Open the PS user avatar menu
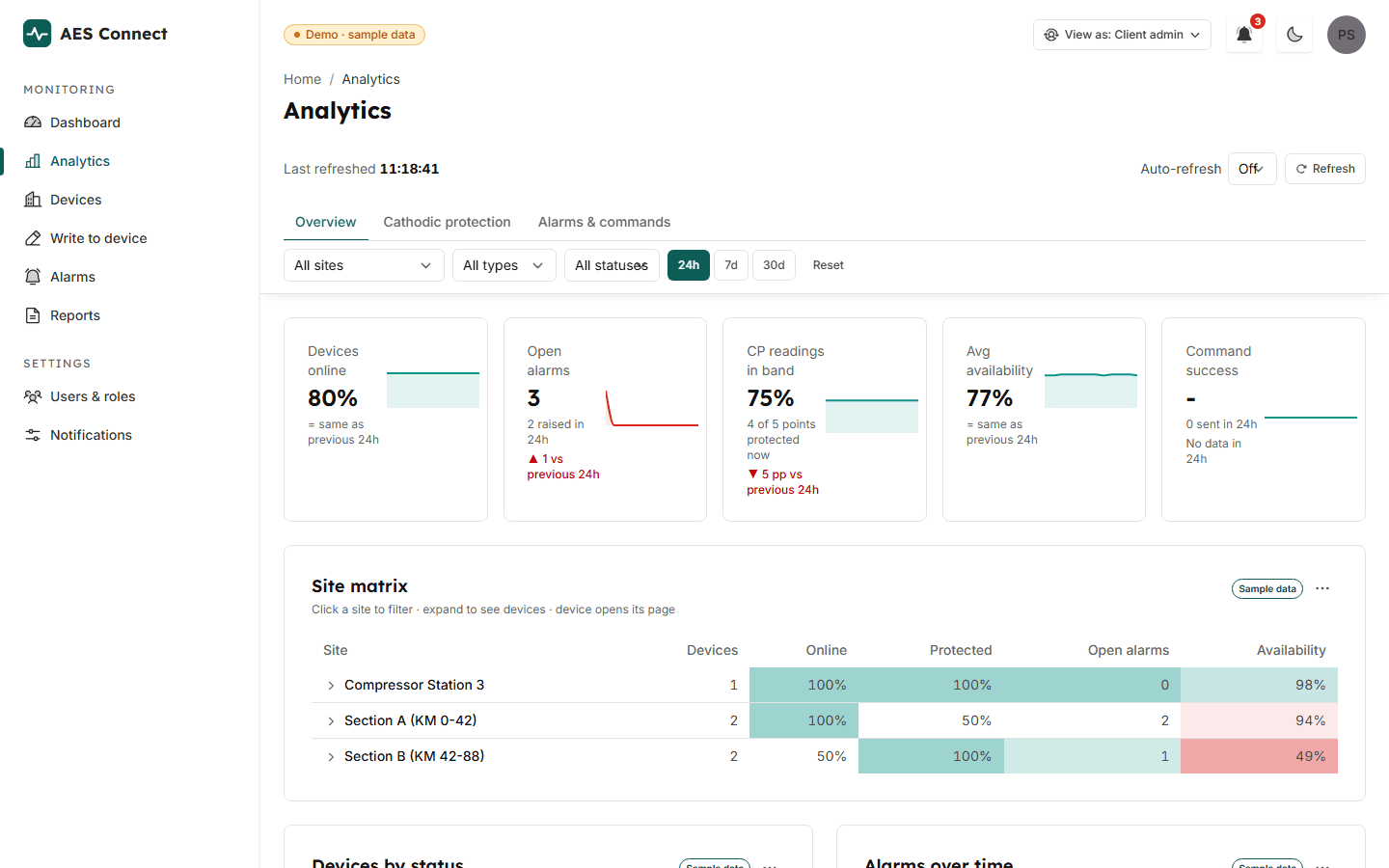The height and width of the screenshot is (868, 1389). click(x=1347, y=35)
